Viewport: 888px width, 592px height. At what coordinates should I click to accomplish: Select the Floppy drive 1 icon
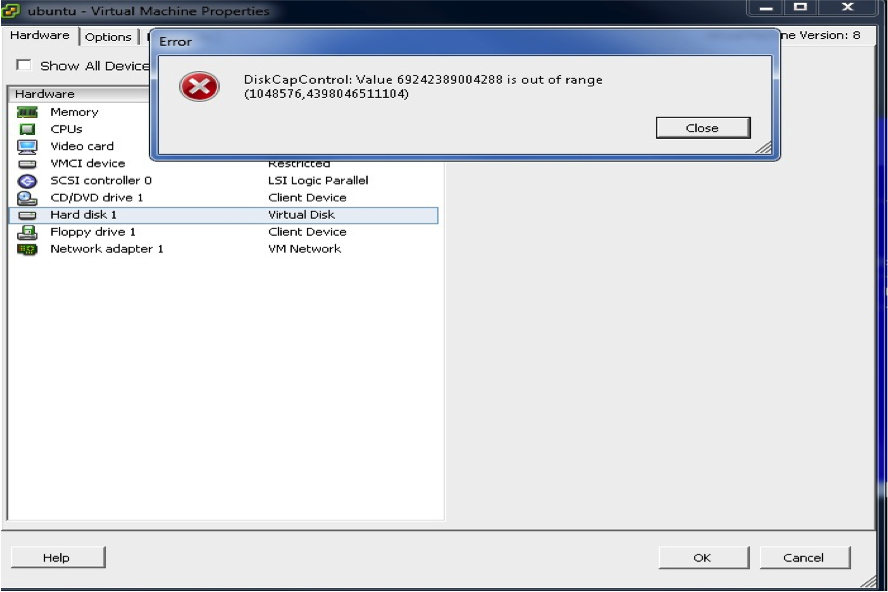click(x=27, y=232)
